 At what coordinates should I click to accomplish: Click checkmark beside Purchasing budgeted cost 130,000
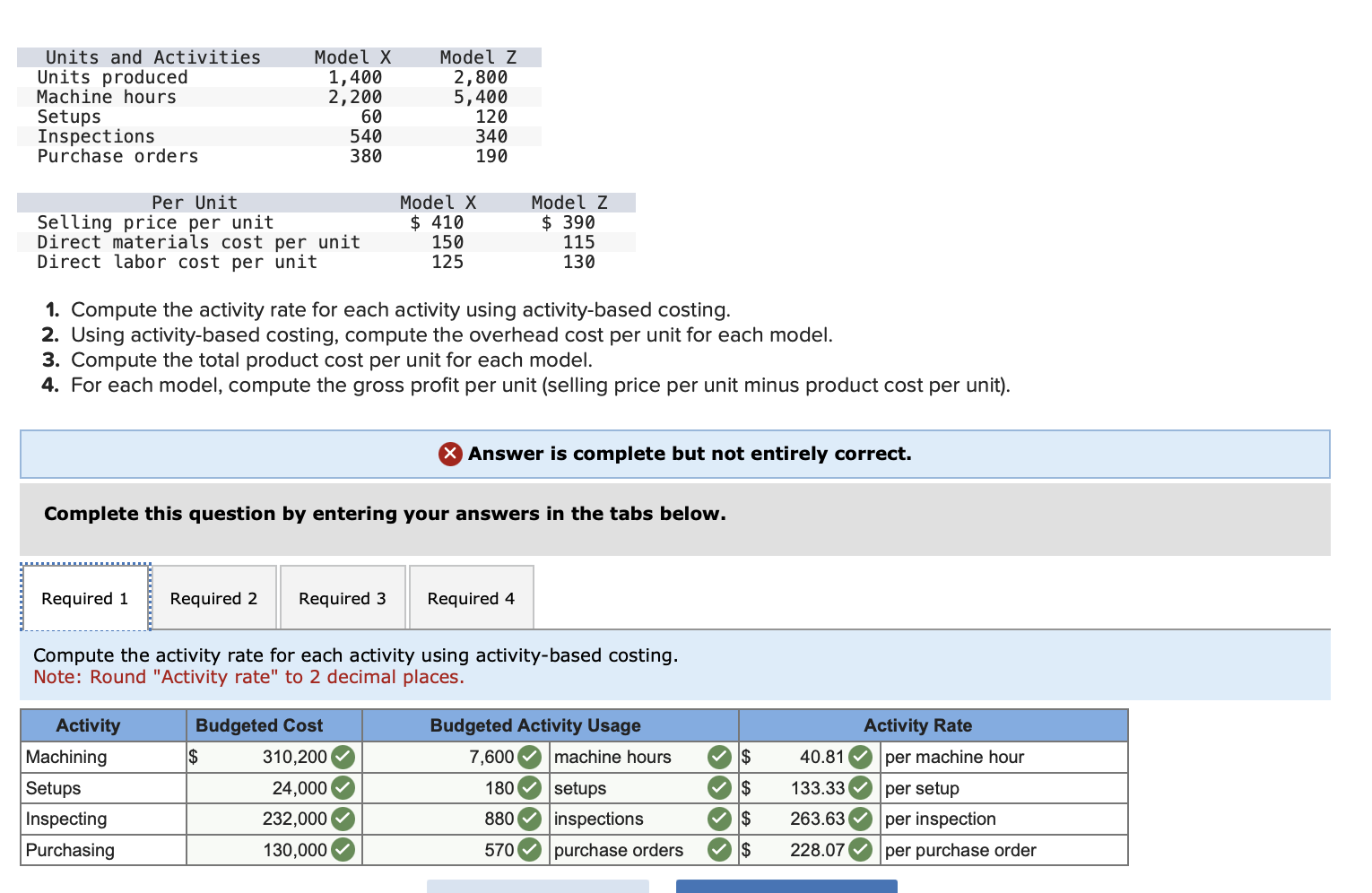[x=343, y=850]
